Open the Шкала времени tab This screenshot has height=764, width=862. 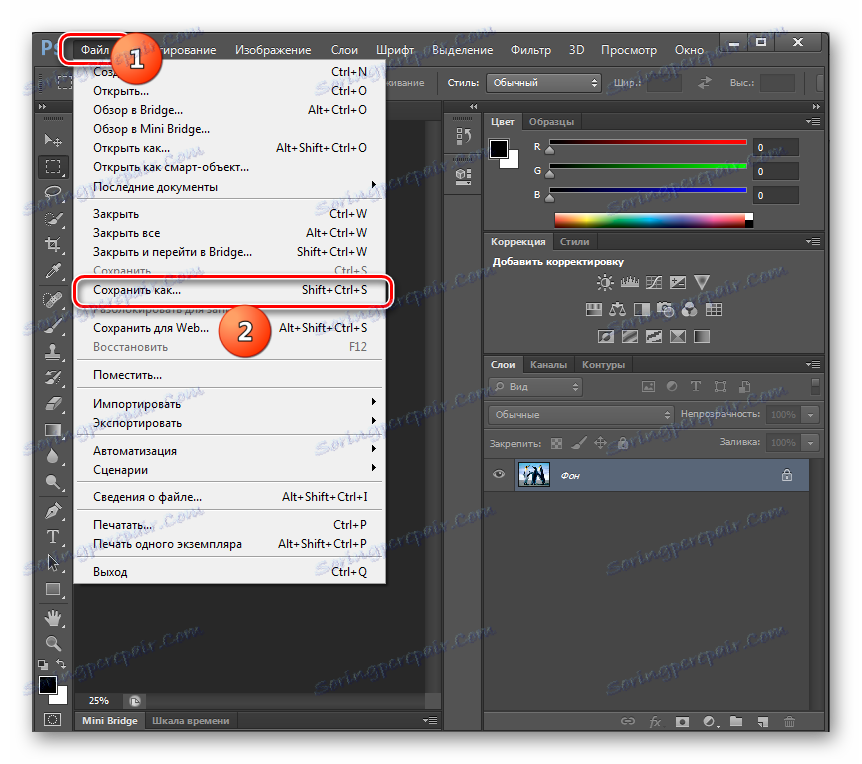click(x=190, y=721)
